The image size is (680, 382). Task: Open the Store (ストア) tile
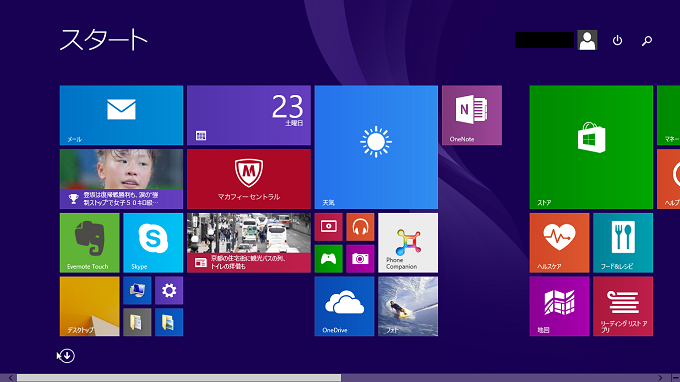click(x=591, y=147)
